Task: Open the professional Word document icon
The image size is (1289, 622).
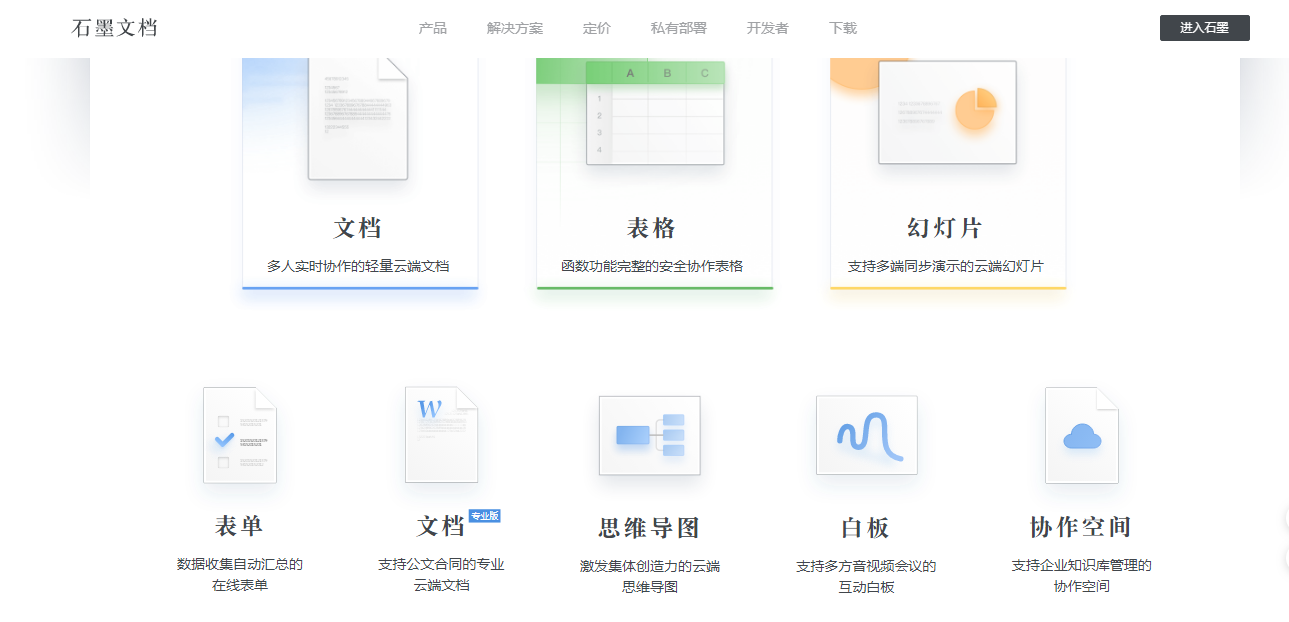Action: click(x=441, y=435)
